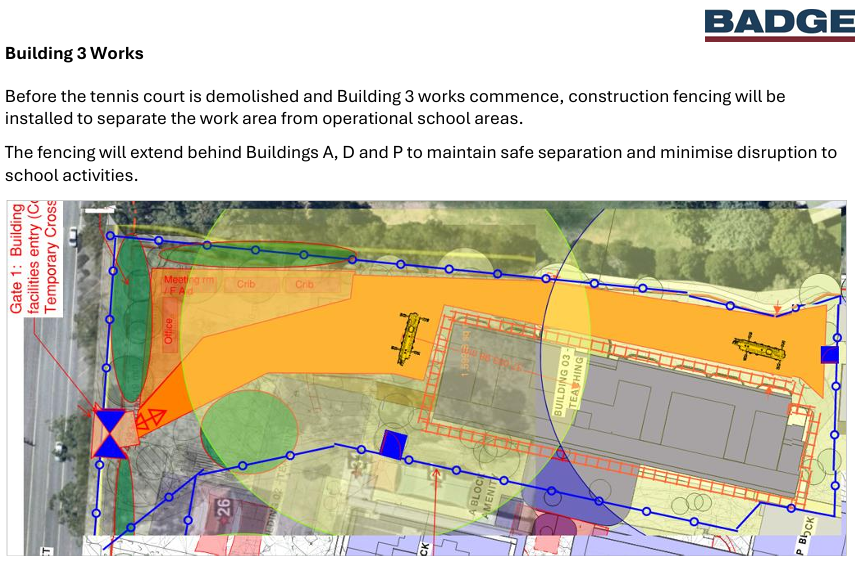The image size is (862, 562).
Task: Click the left 'Crib' shed label
Action: 246,284
